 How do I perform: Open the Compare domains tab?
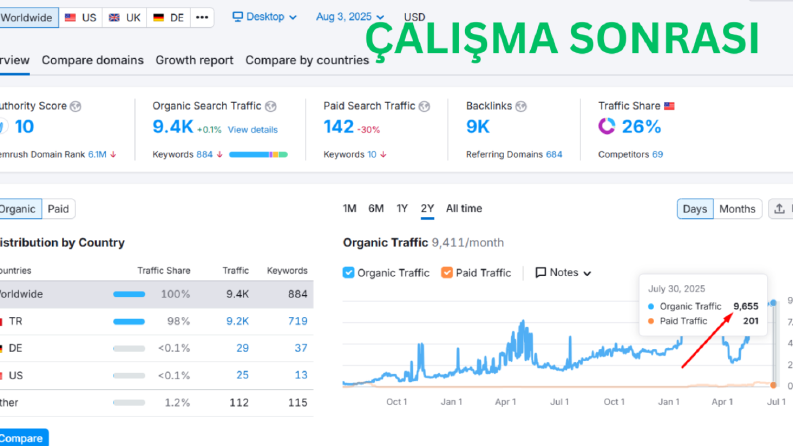pos(93,60)
